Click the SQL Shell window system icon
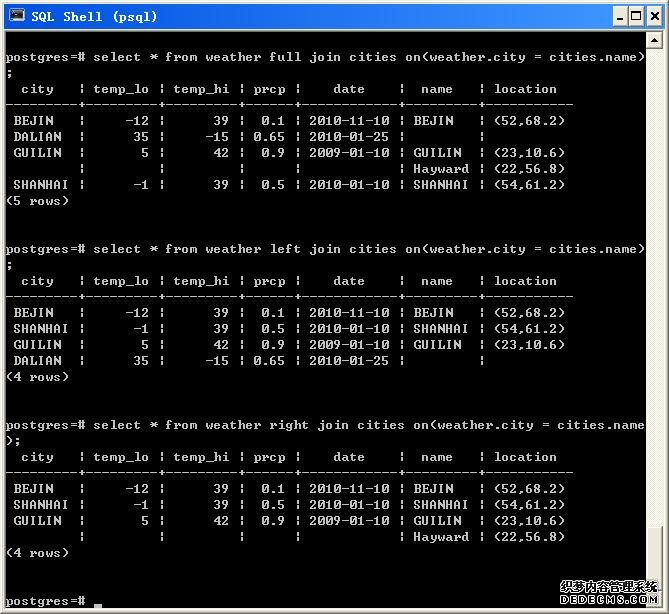The width and height of the screenshot is (669, 614). click(15, 16)
